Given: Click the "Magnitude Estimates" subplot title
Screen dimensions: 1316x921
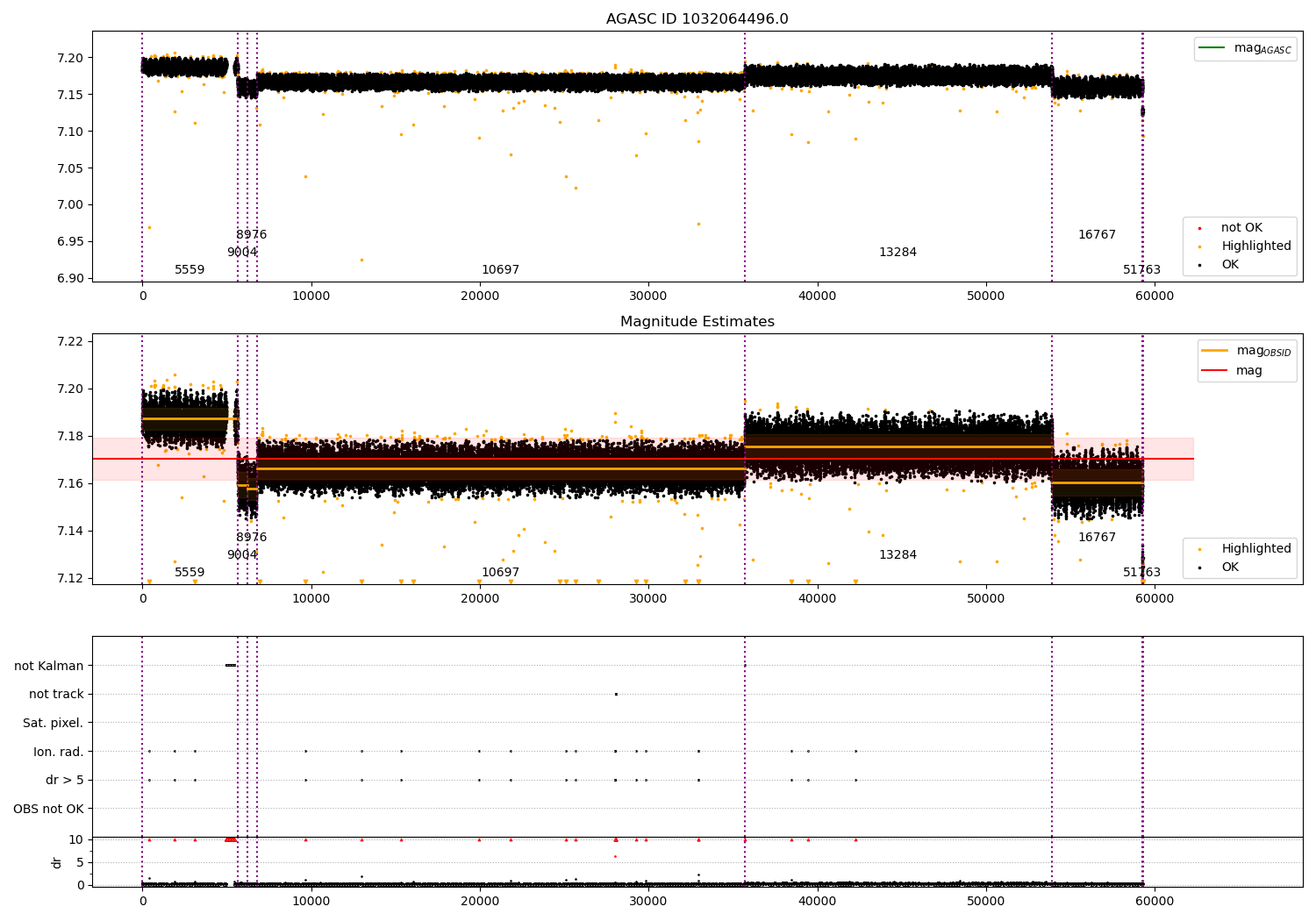Looking at the screenshot, I should point(697,322).
